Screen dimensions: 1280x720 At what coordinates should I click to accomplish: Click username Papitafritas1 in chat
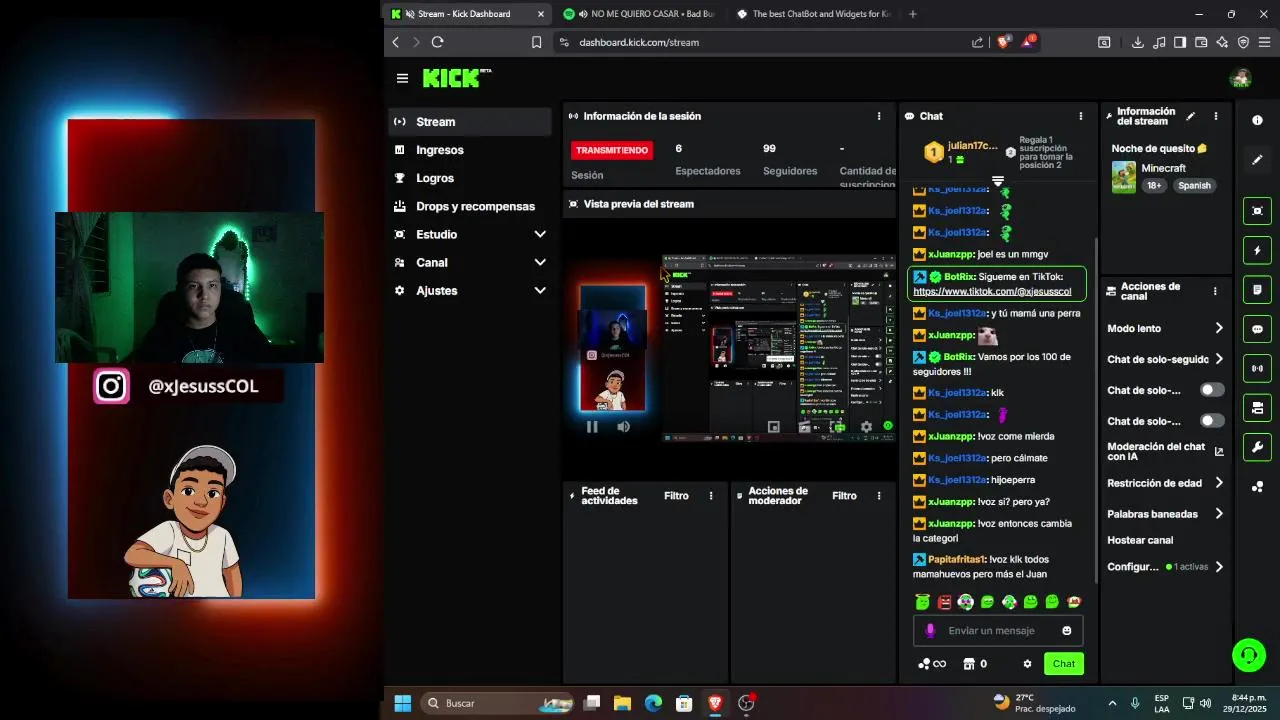click(957, 560)
